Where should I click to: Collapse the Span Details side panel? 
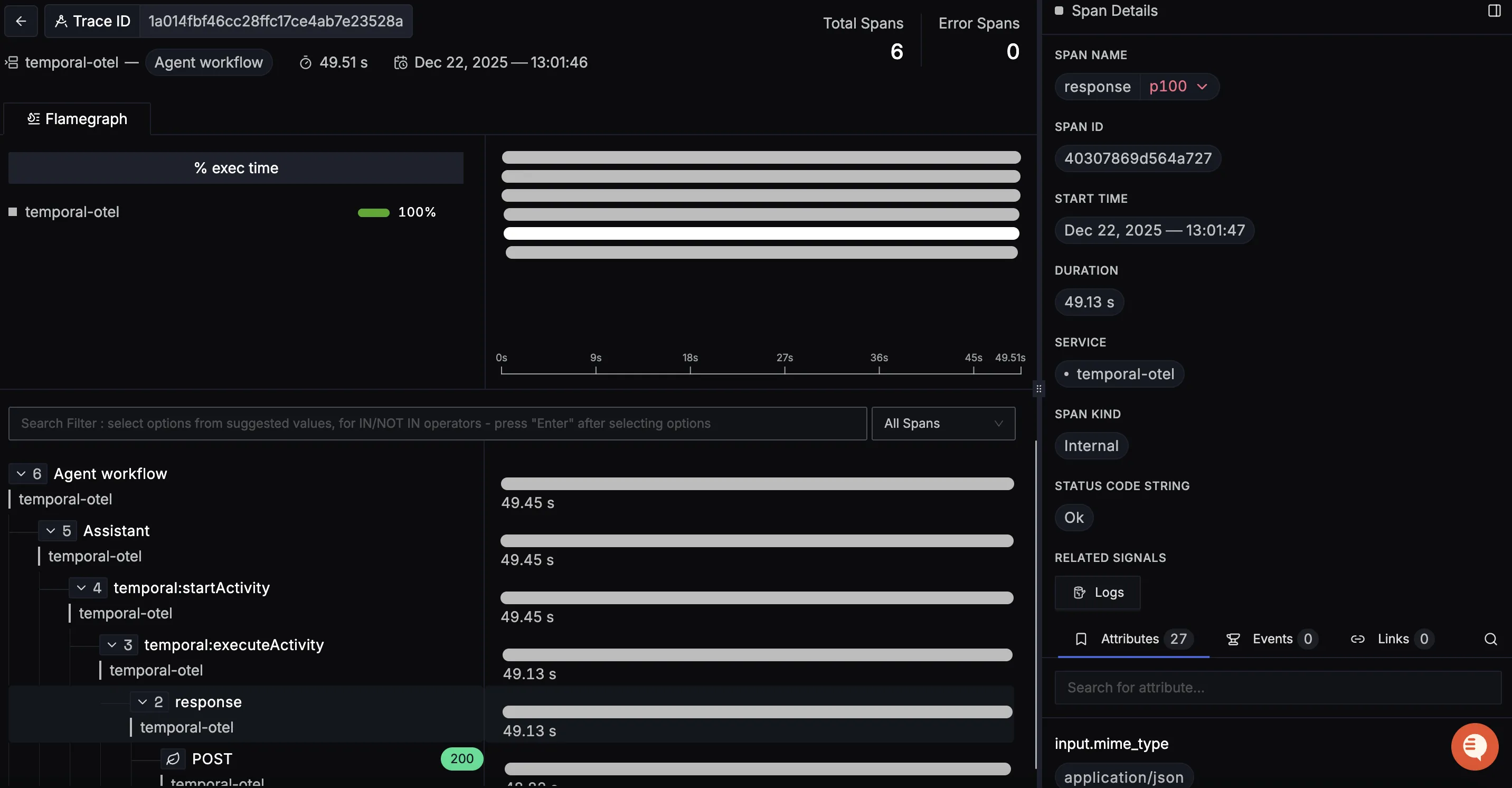1495,10
